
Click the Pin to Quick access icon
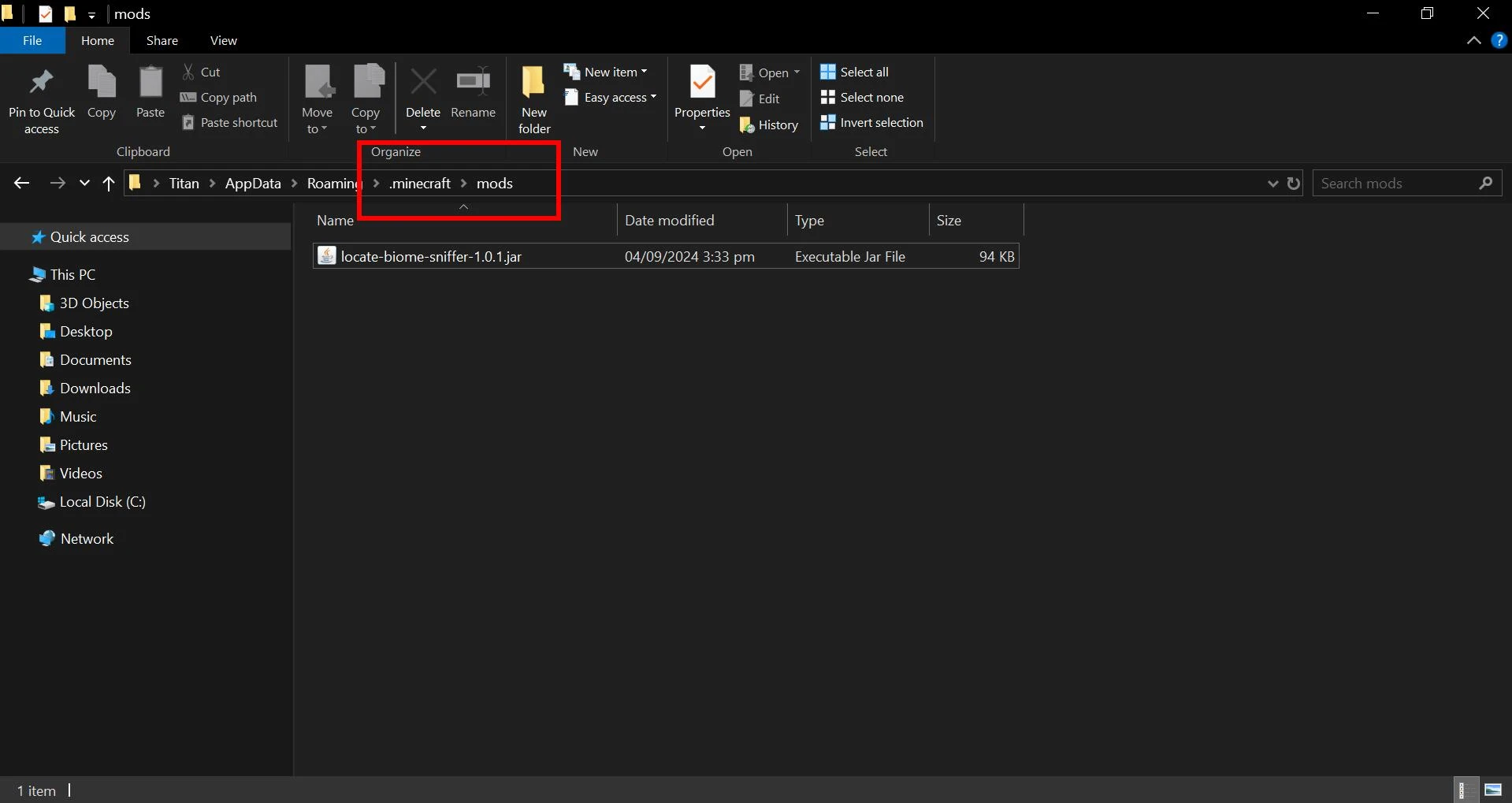point(41,83)
